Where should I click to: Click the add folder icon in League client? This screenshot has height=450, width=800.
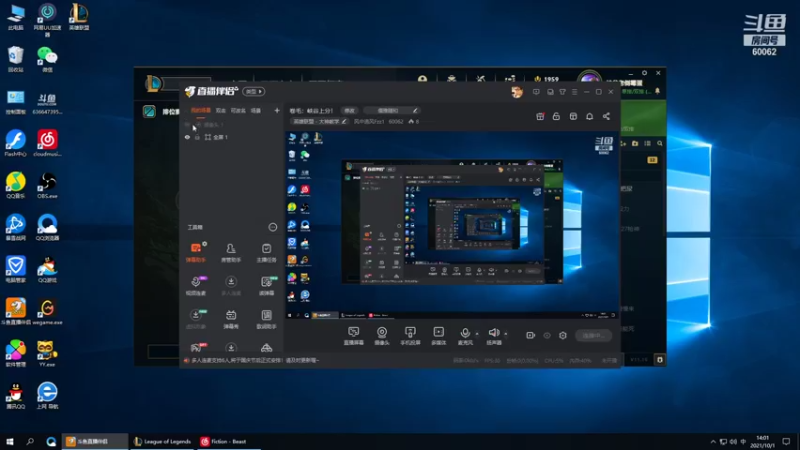click(635, 143)
